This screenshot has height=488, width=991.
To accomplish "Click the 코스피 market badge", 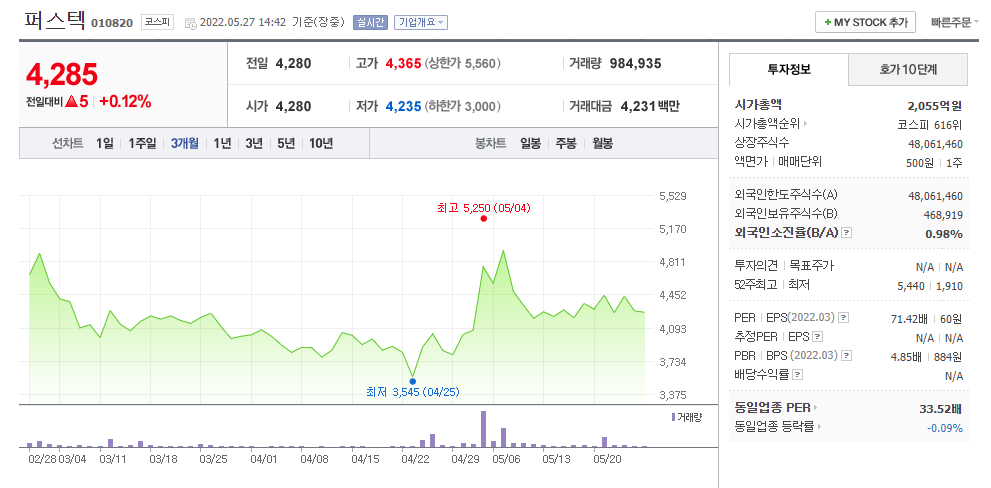I will click(157, 22).
